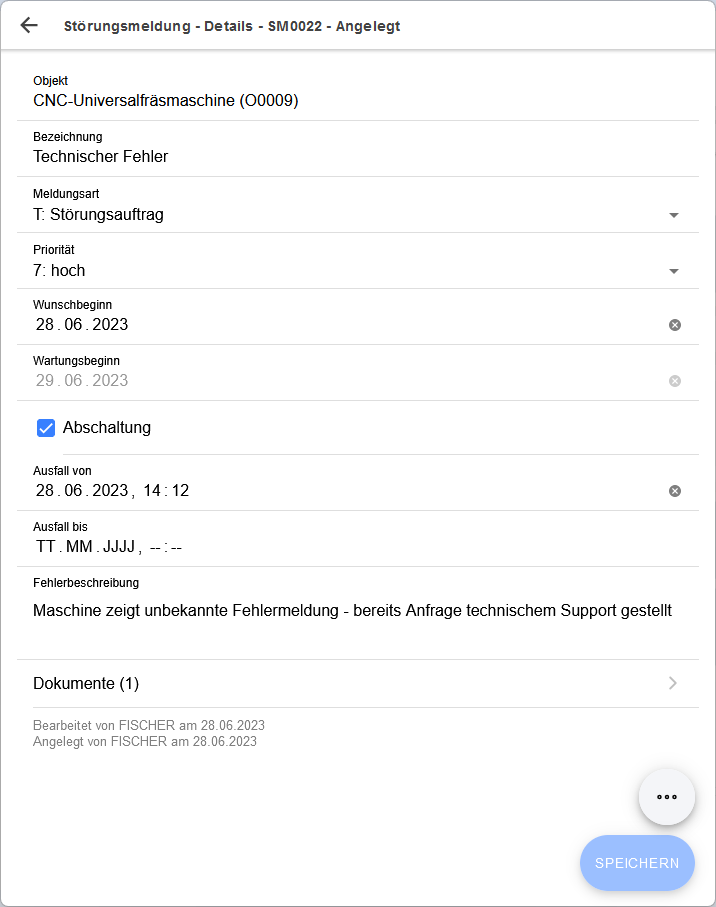Click the Störungsmeldung Details page title
The width and height of the screenshot is (716, 907).
tap(231, 26)
